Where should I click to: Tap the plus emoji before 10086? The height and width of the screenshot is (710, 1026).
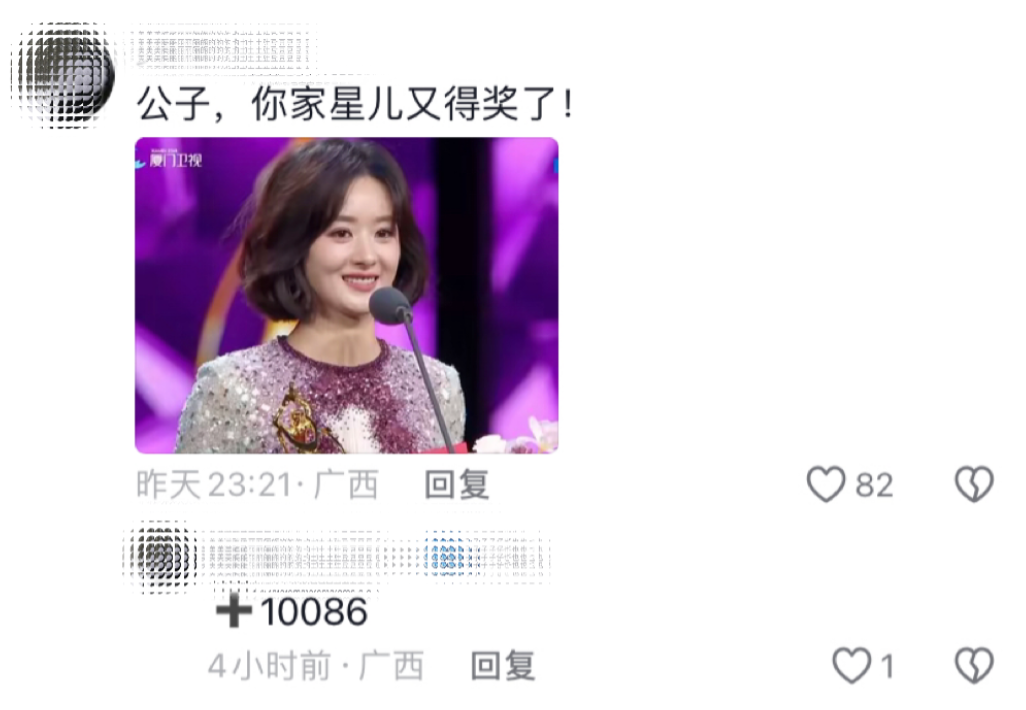coord(234,611)
